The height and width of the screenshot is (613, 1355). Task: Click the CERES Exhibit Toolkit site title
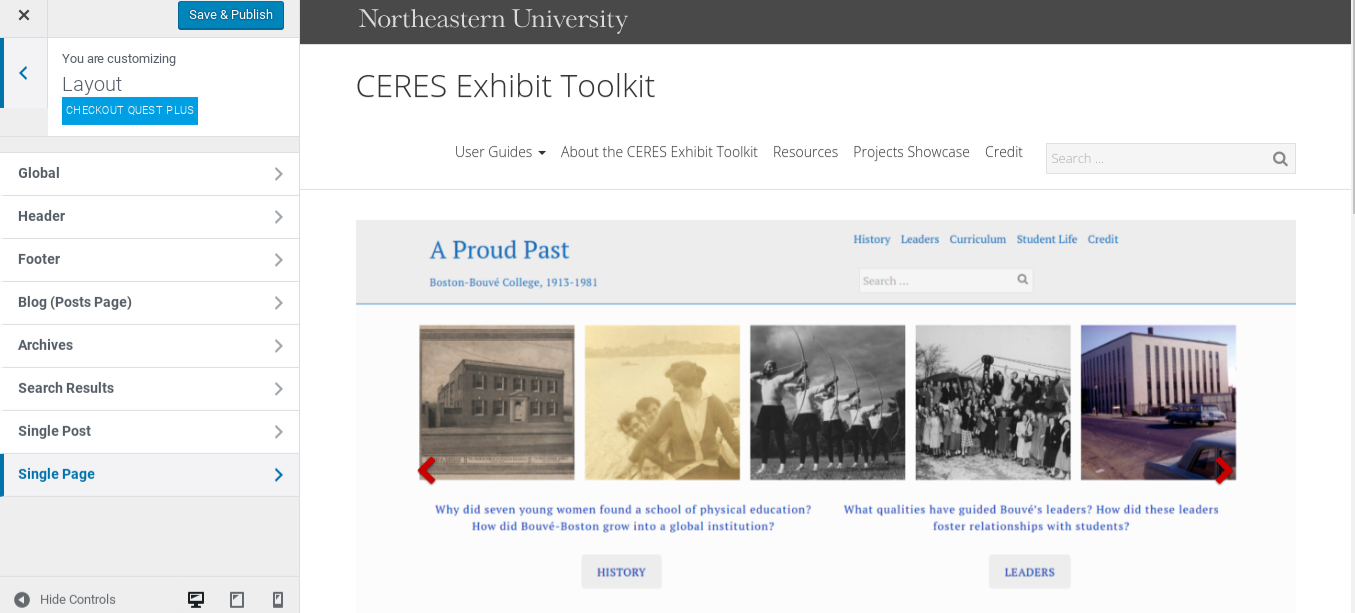[x=505, y=86]
